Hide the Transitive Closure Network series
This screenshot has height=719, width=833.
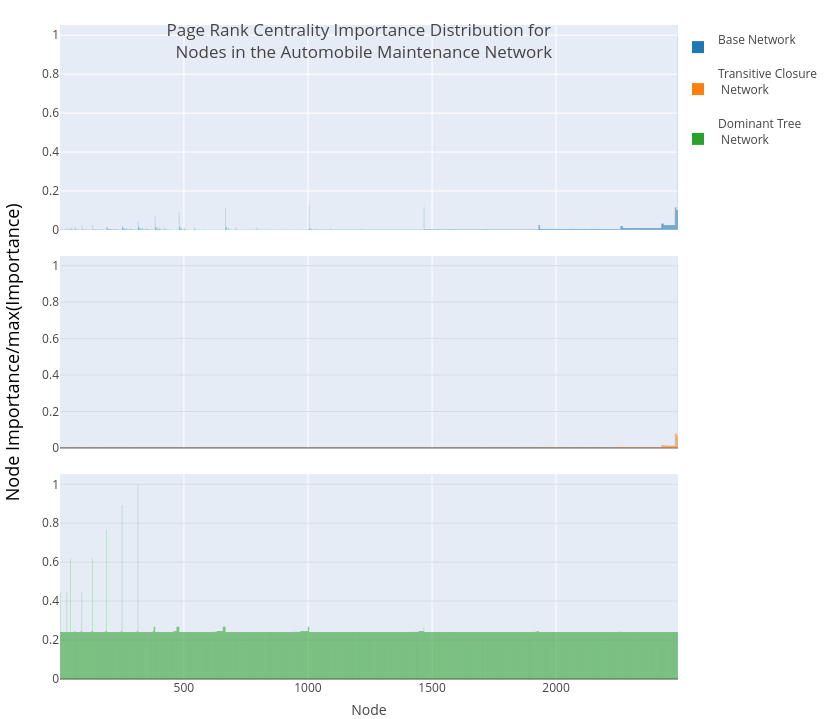[766, 82]
